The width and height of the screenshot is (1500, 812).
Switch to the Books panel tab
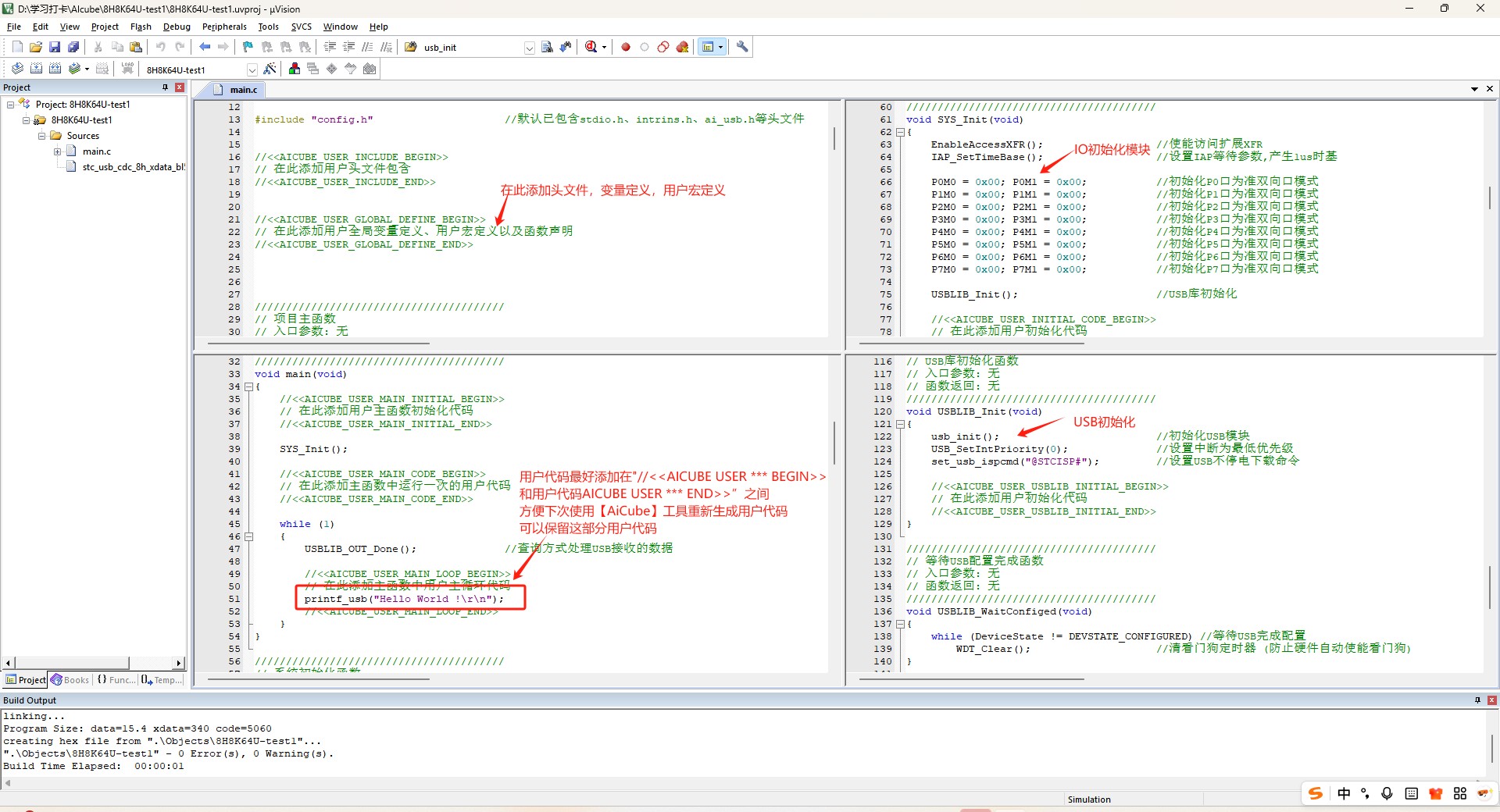(x=70, y=680)
